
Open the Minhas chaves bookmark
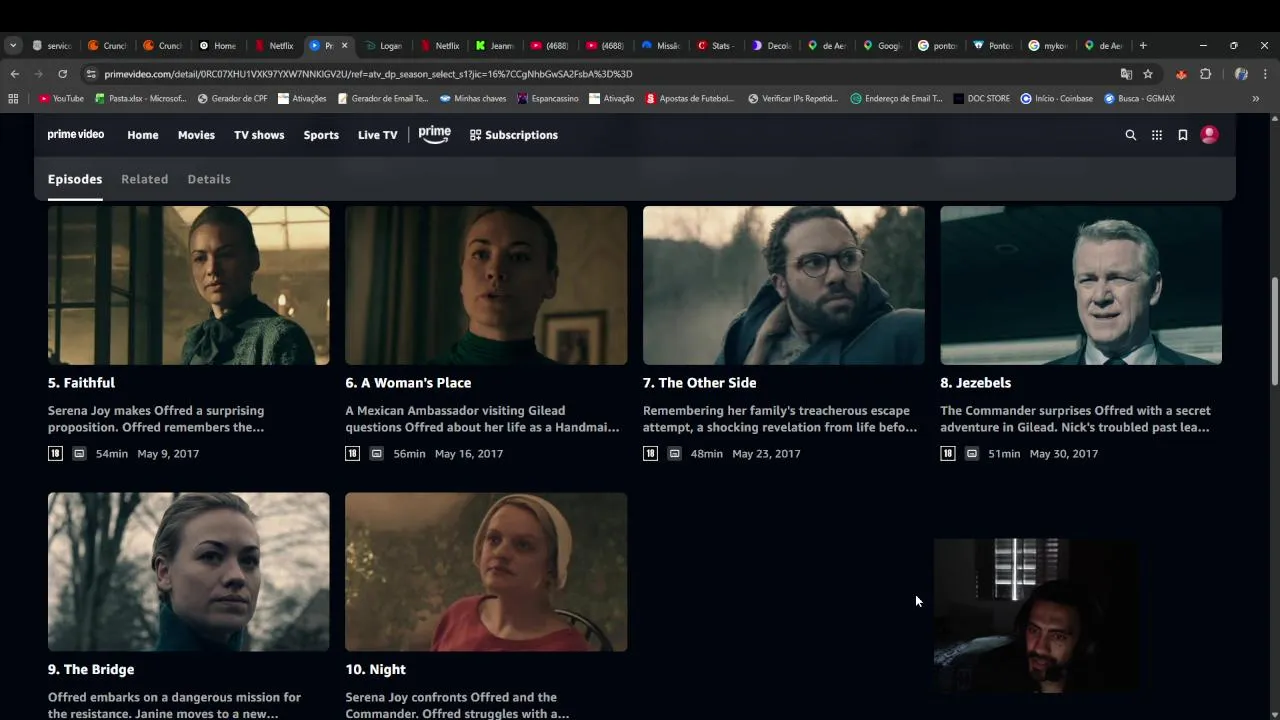pos(473,99)
